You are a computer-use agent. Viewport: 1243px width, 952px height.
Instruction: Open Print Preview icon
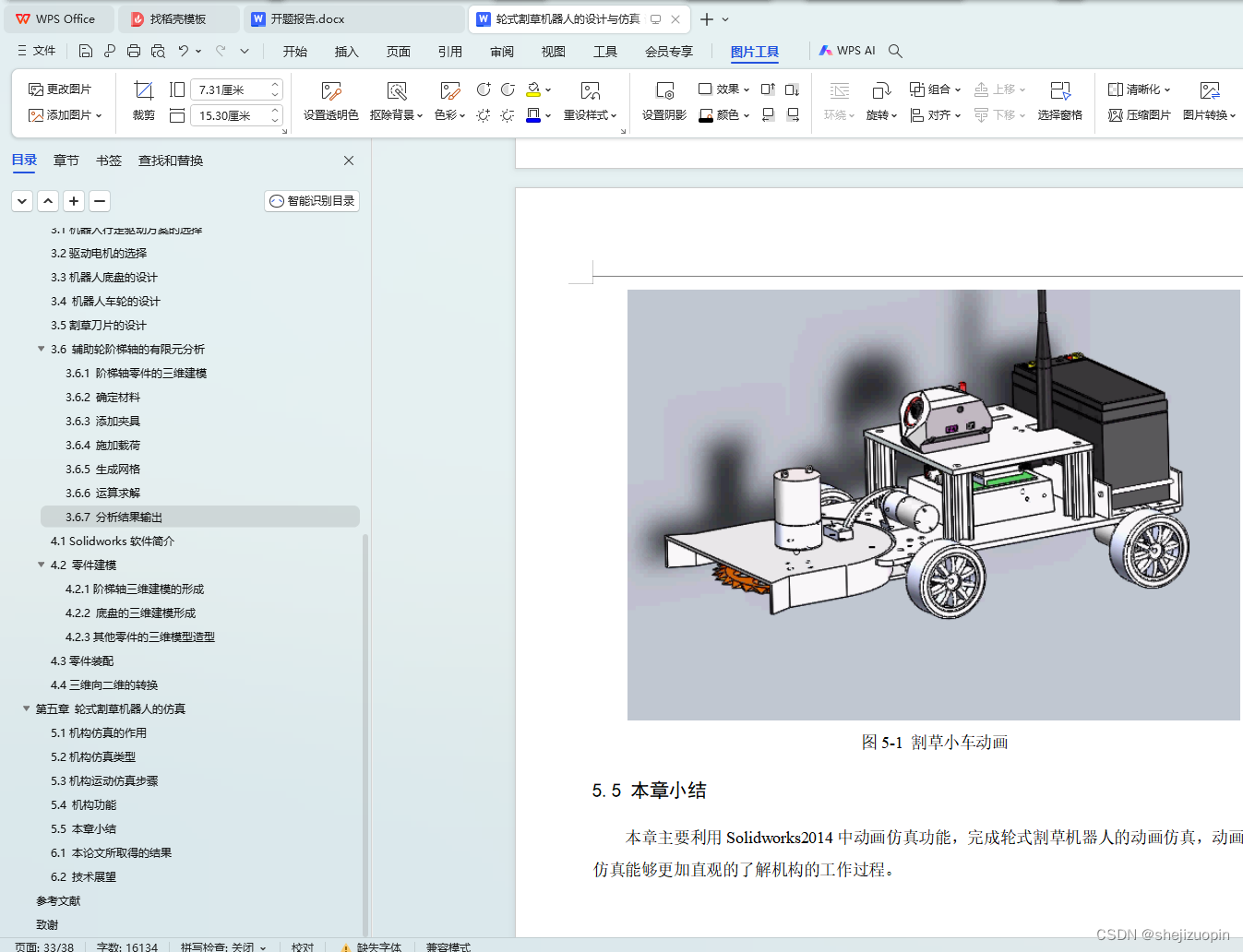[x=158, y=52]
